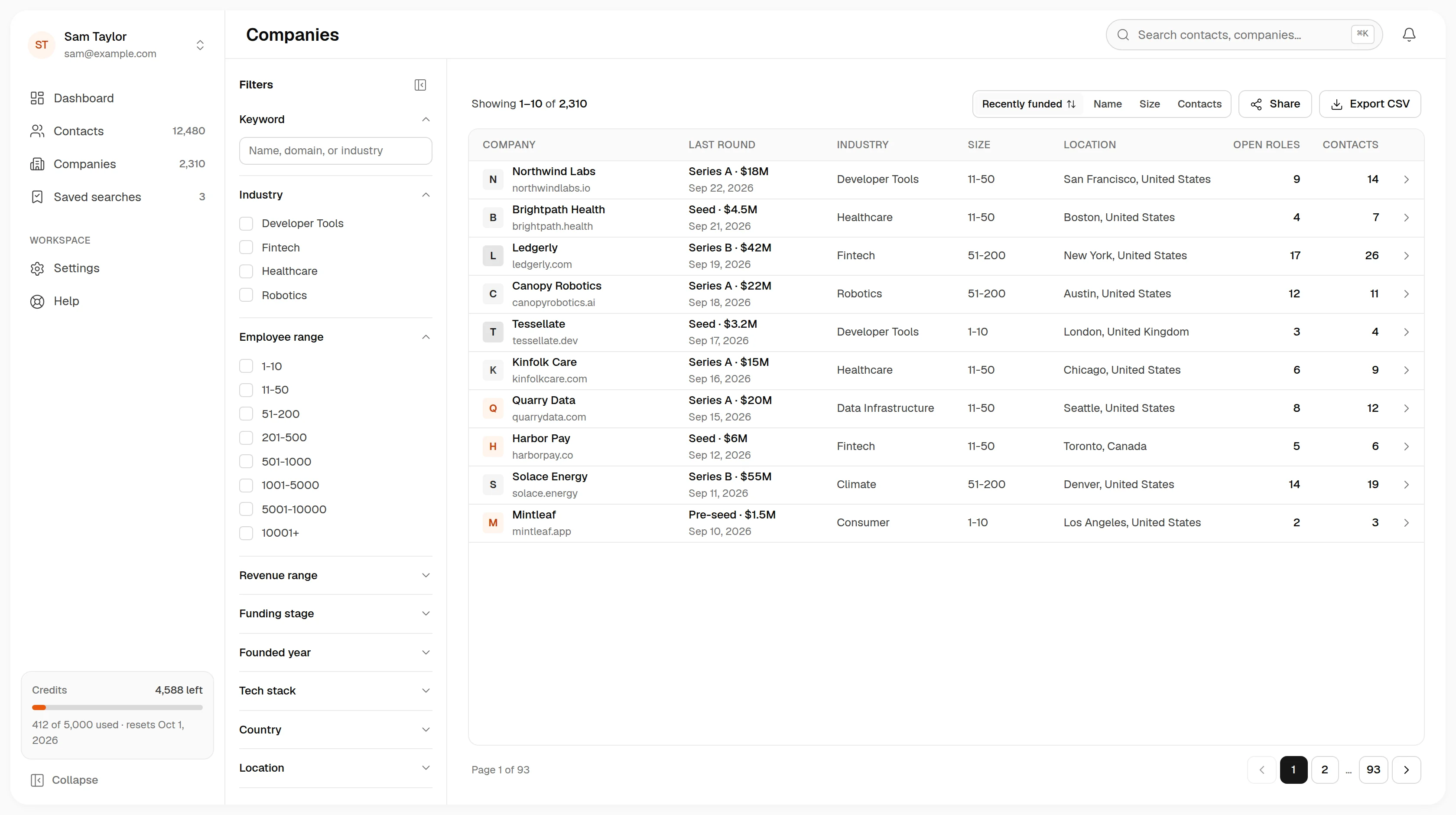Check the Fintech industry filter
This screenshot has width=1456, height=815.
[246, 248]
